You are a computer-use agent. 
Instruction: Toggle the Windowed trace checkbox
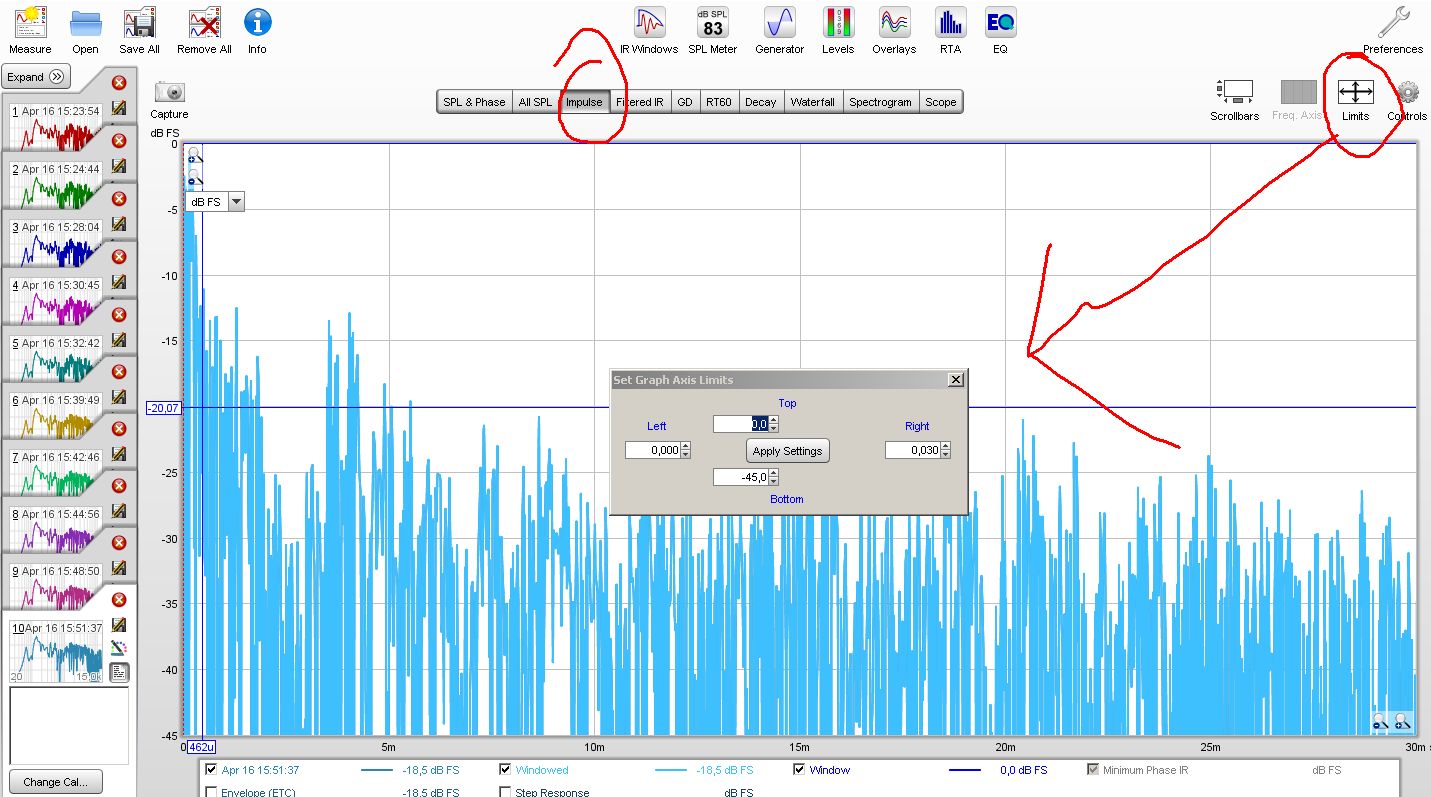(505, 770)
